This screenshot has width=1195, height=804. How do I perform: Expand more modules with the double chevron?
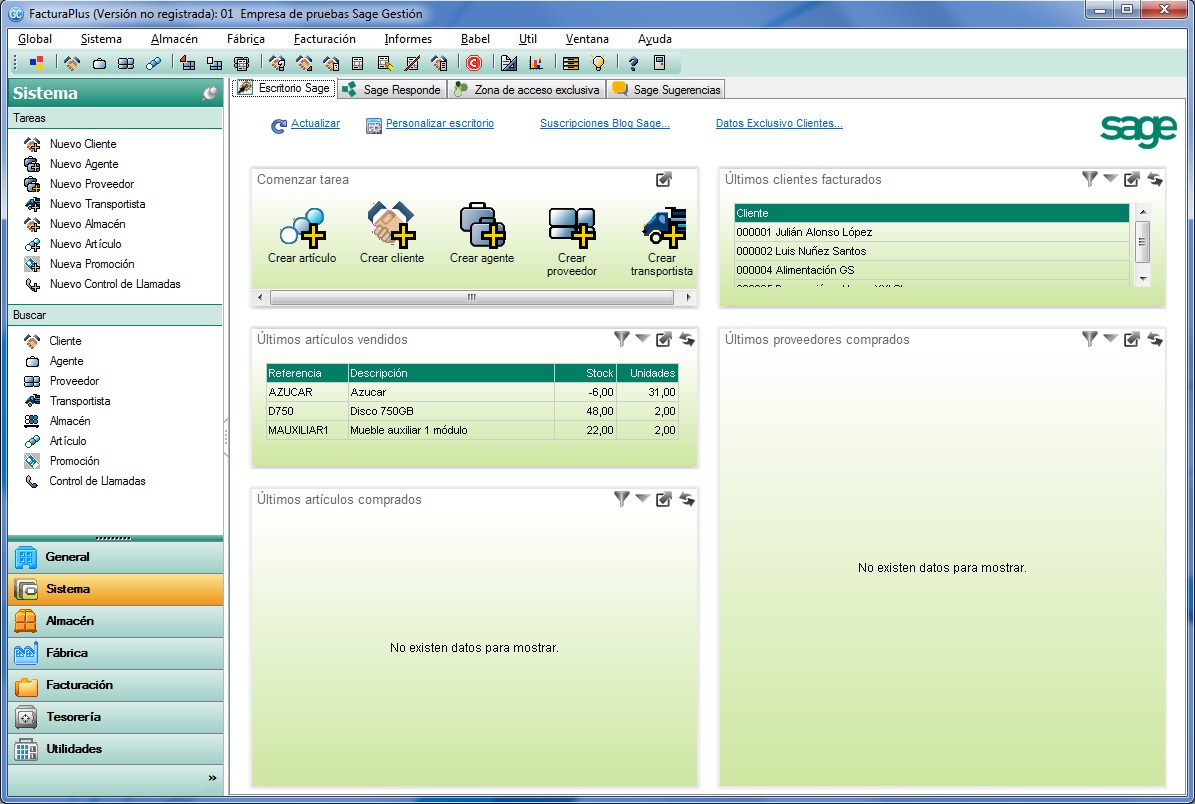click(x=212, y=778)
